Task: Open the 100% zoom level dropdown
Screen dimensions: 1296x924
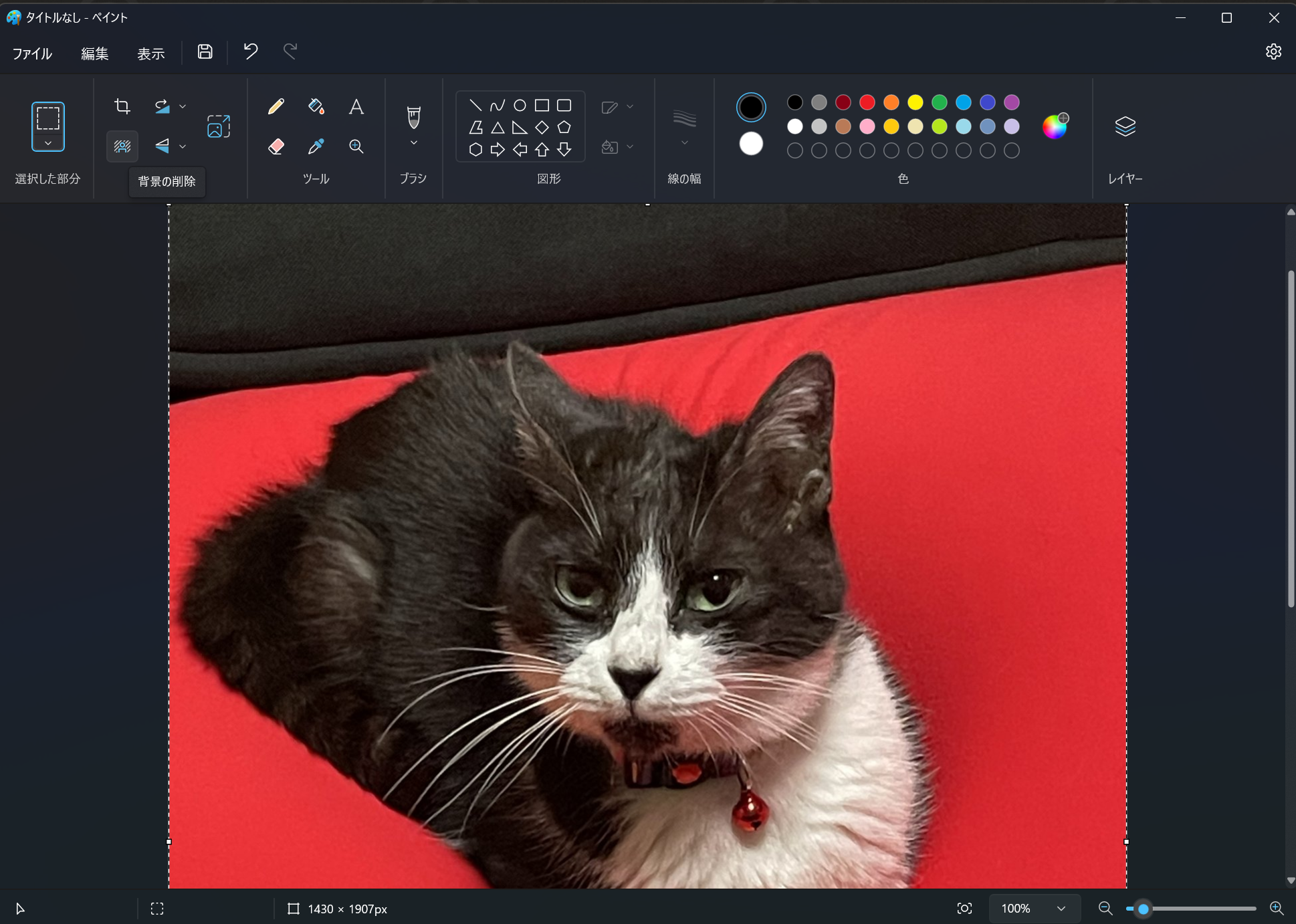Action: point(1034,909)
